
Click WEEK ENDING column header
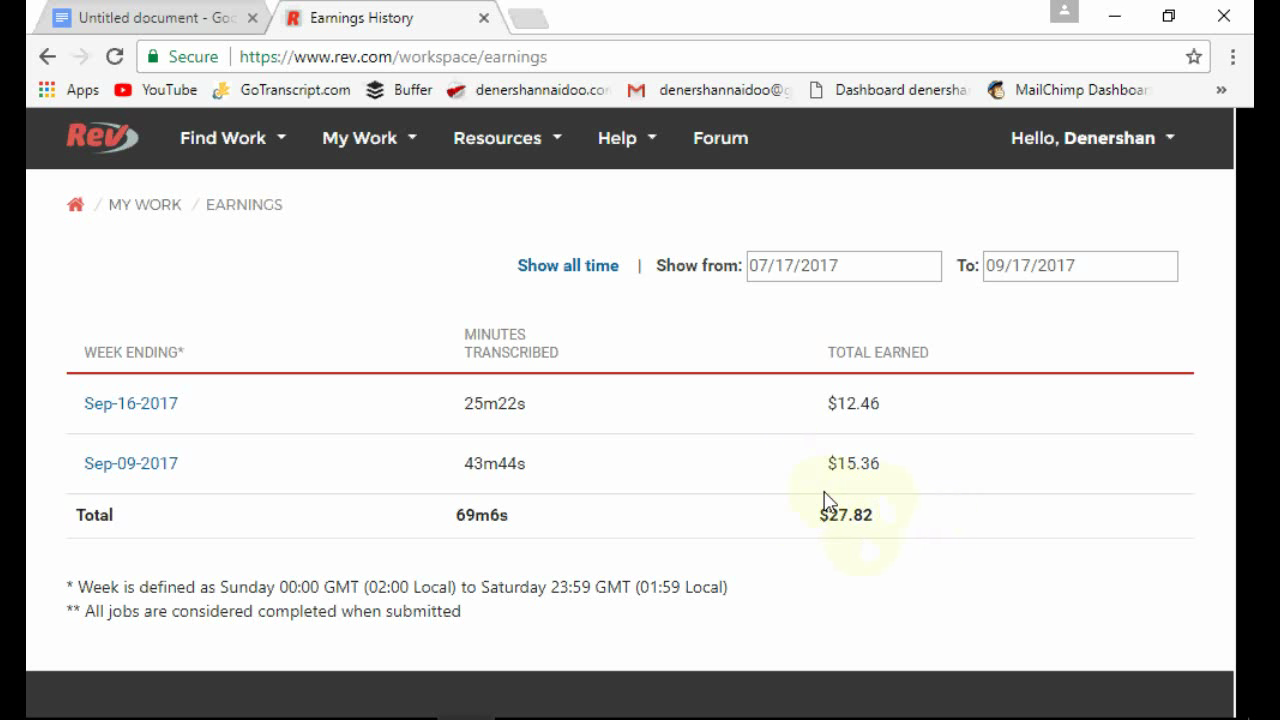pyautogui.click(x=134, y=352)
